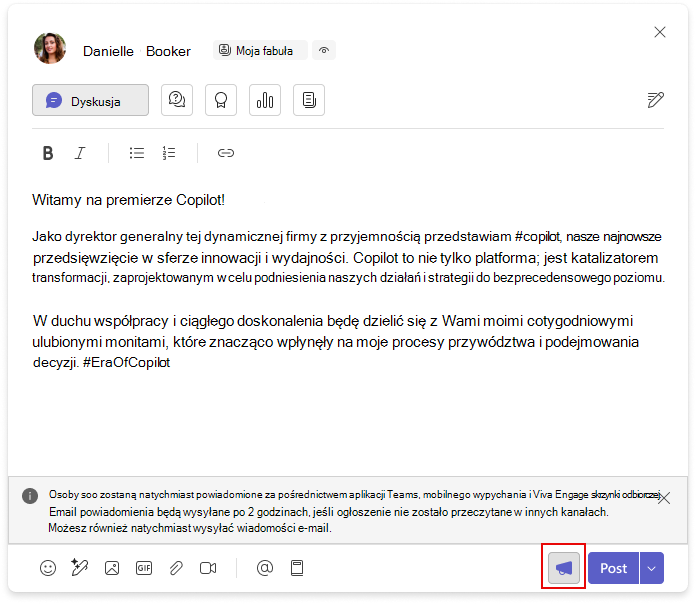Viewport: 696px width, 604px height.
Task: Mention someone with the @ icon
Action: coord(265,568)
